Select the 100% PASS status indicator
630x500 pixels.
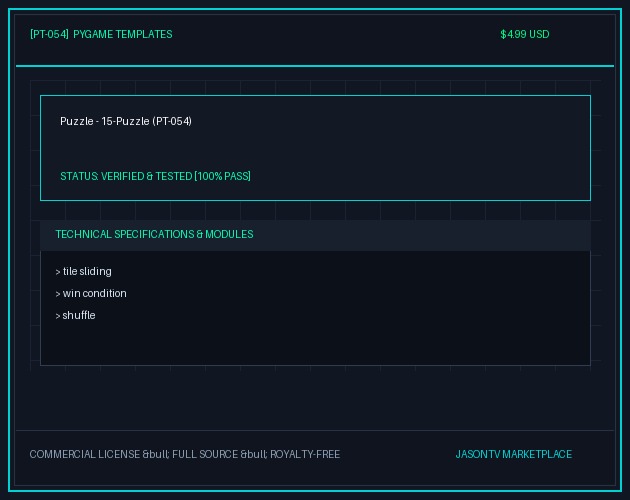(223, 176)
